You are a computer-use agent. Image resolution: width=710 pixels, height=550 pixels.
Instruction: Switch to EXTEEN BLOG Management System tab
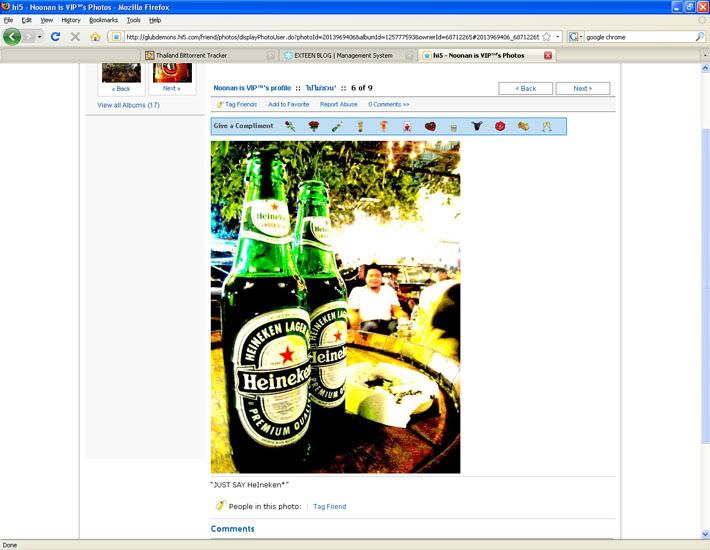348,55
